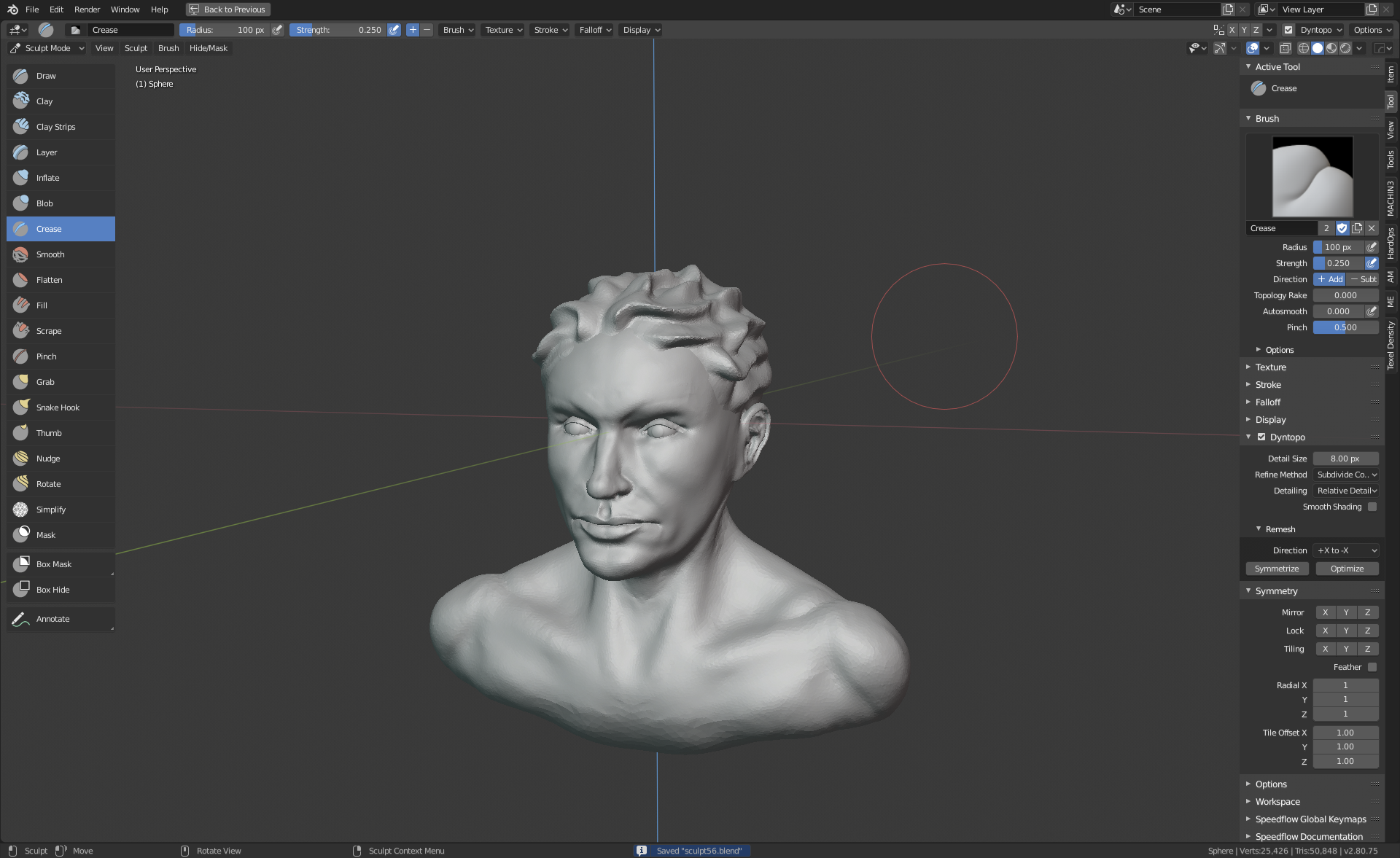
Task: Adjust the Pinch slider in Brush panel
Action: click(1345, 327)
